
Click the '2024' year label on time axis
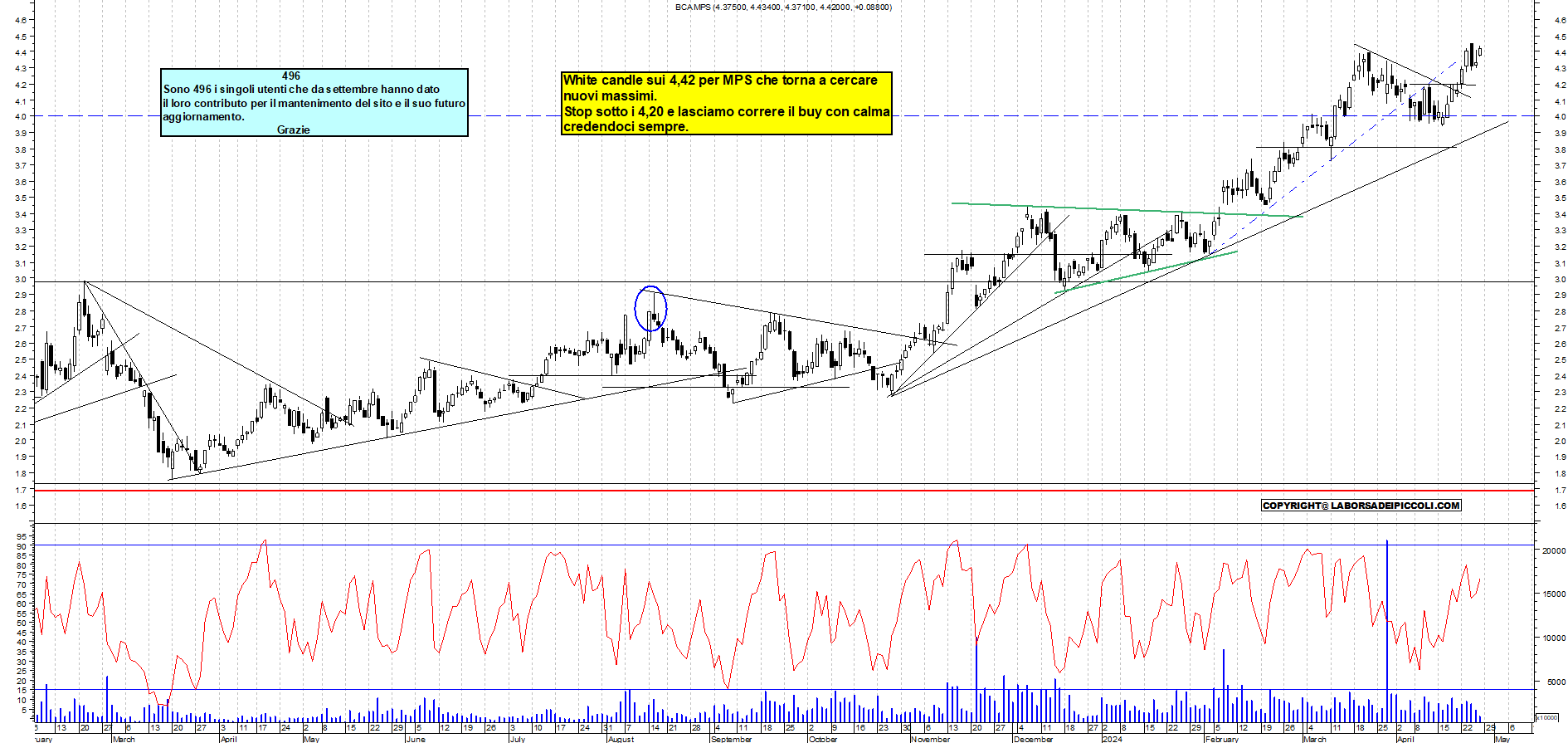pyautogui.click(x=1112, y=739)
